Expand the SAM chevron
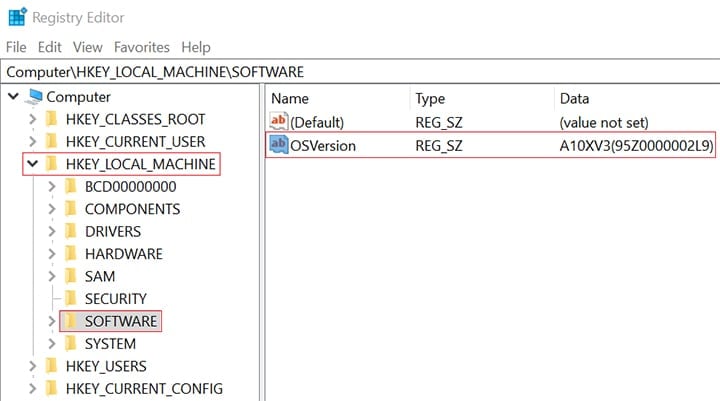Screen dimensions: 720x401 [52, 277]
